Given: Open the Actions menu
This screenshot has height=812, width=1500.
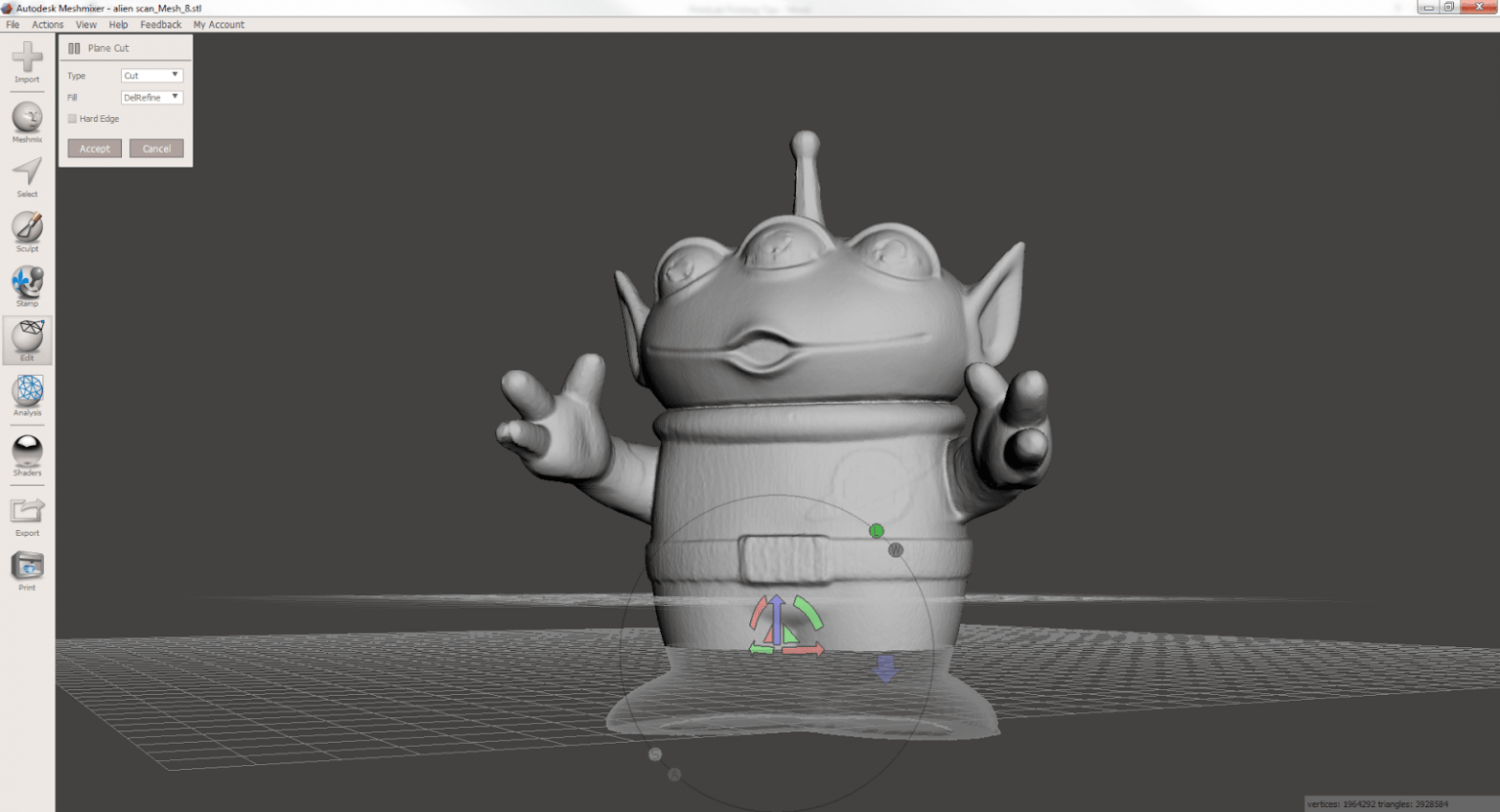Looking at the screenshot, I should [48, 24].
